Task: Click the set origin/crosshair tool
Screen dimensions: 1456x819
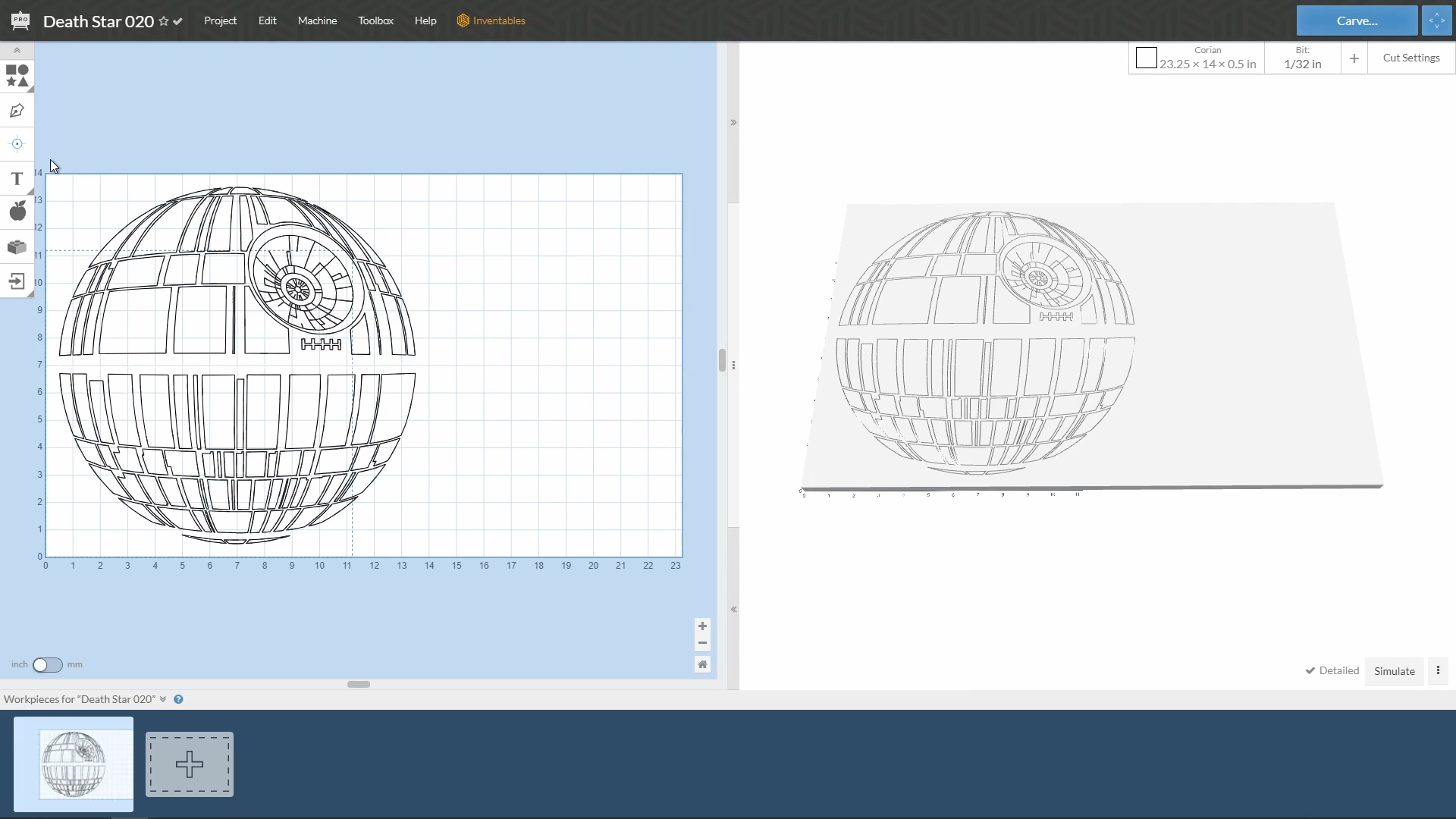Action: click(17, 144)
